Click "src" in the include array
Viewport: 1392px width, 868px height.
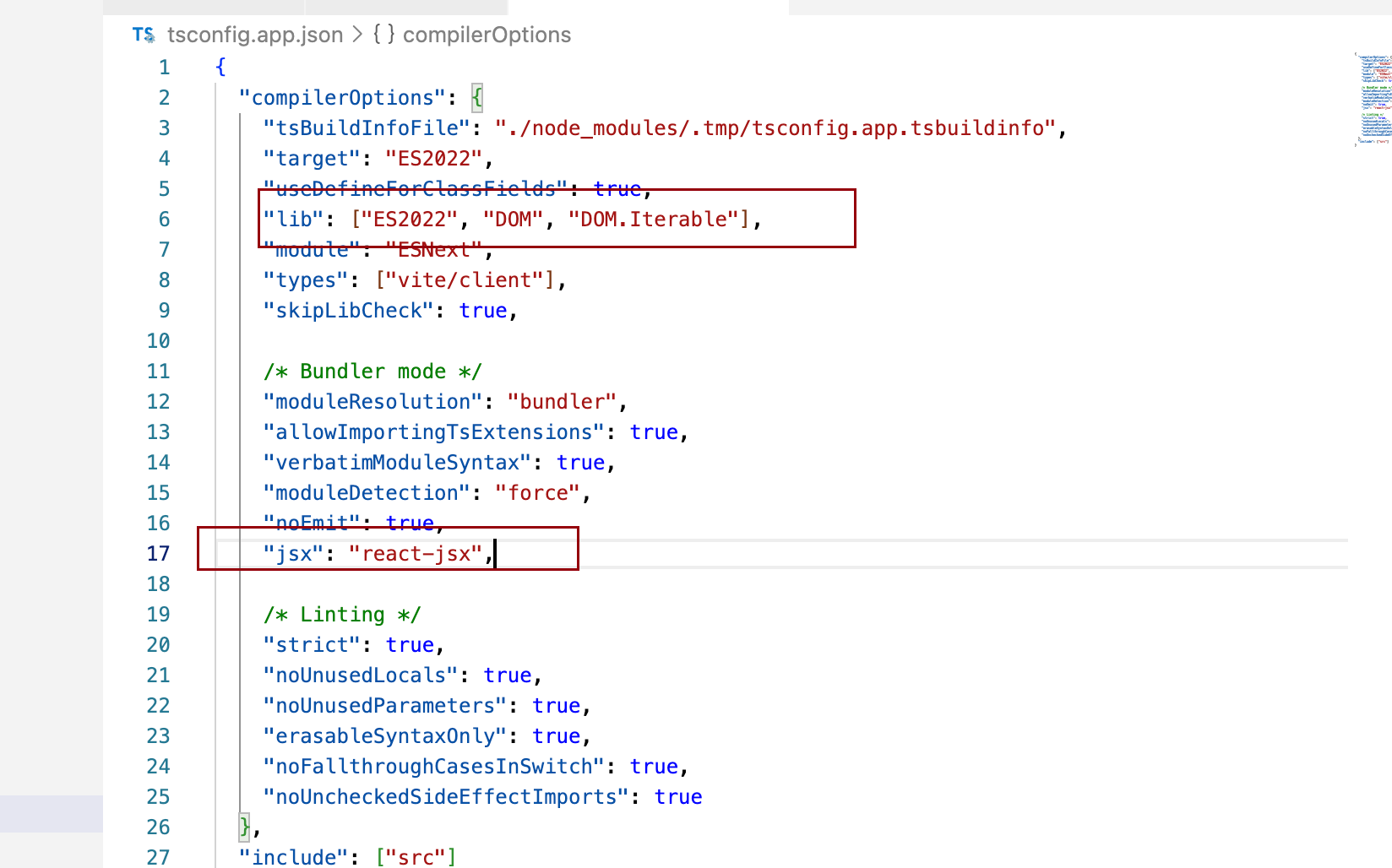point(416,857)
